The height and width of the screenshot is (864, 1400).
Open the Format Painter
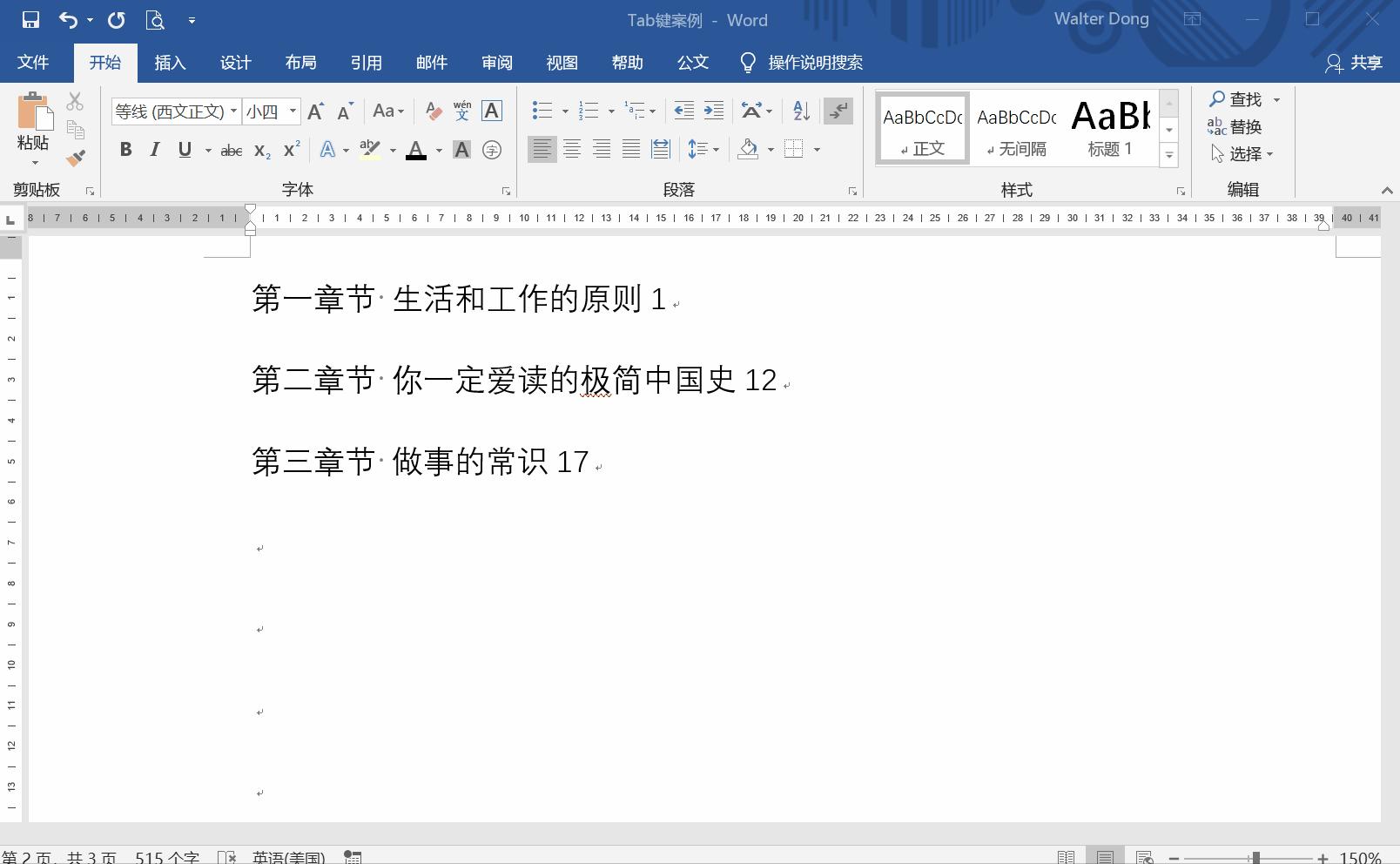(x=76, y=158)
